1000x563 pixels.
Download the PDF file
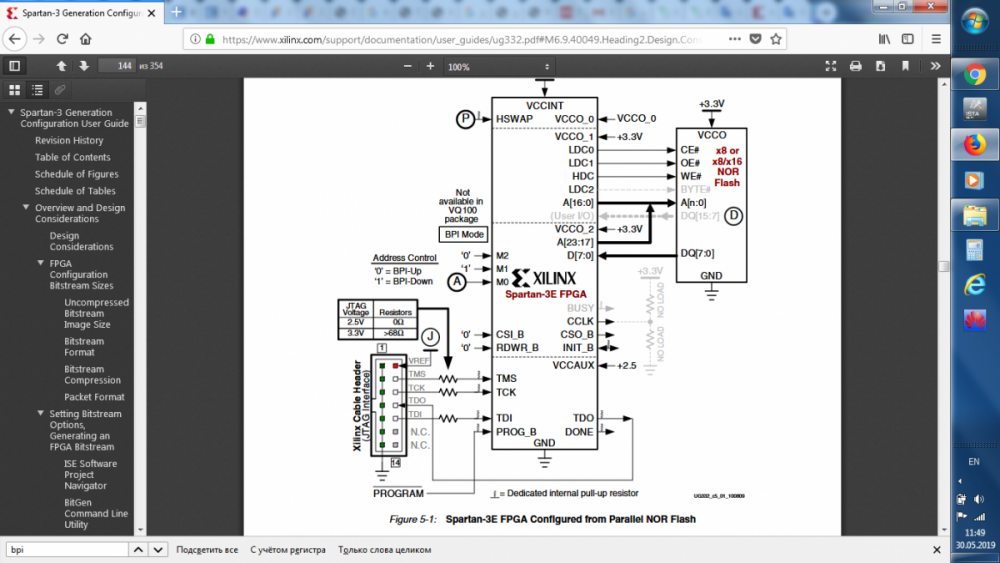tap(880, 66)
